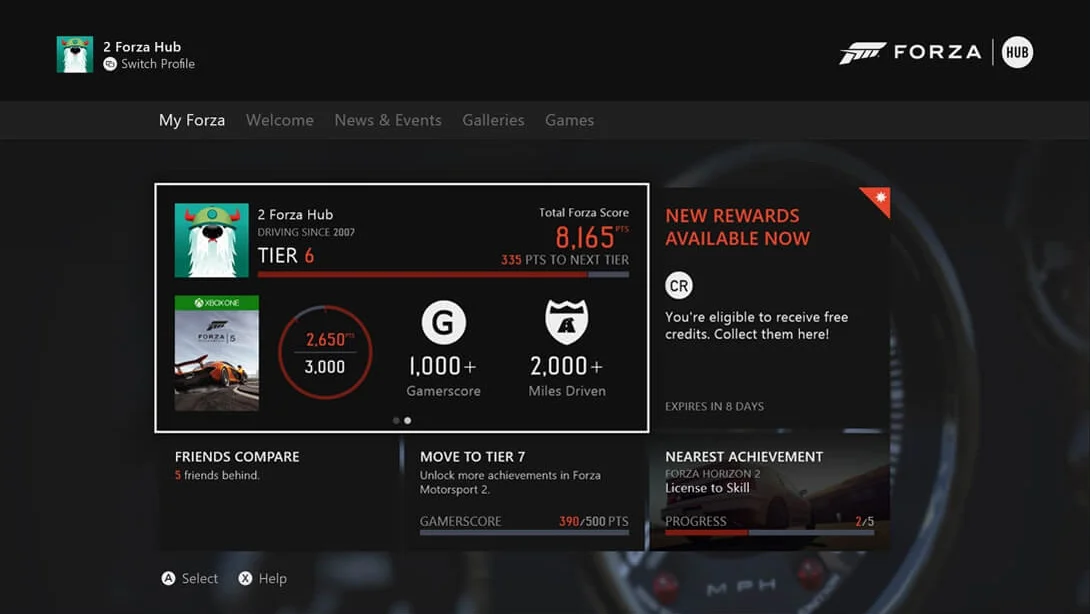Image resolution: width=1090 pixels, height=614 pixels.
Task: Open the News & Events tab
Action: (388, 120)
